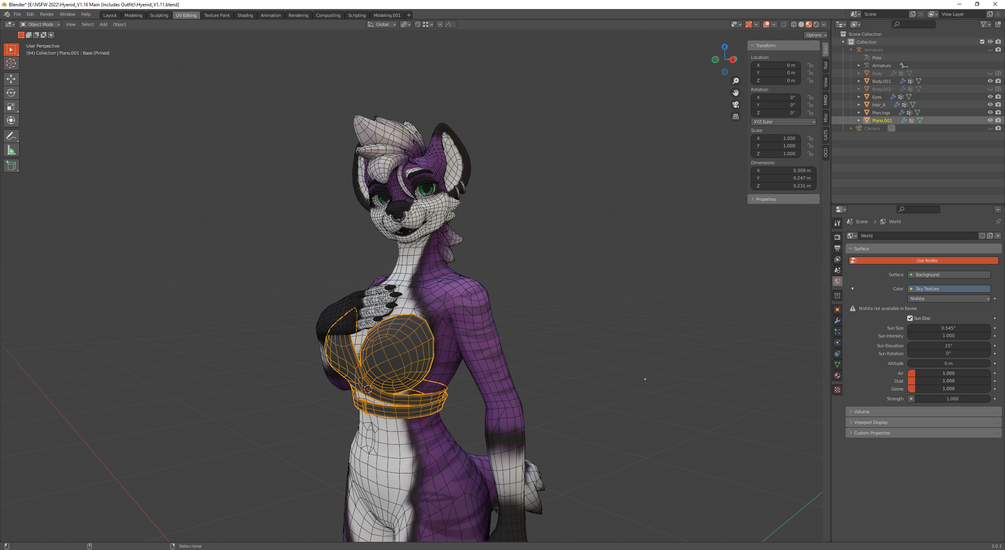Switch to the Shading workspace tab
The height and width of the screenshot is (550, 1005).
click(245, 15)
